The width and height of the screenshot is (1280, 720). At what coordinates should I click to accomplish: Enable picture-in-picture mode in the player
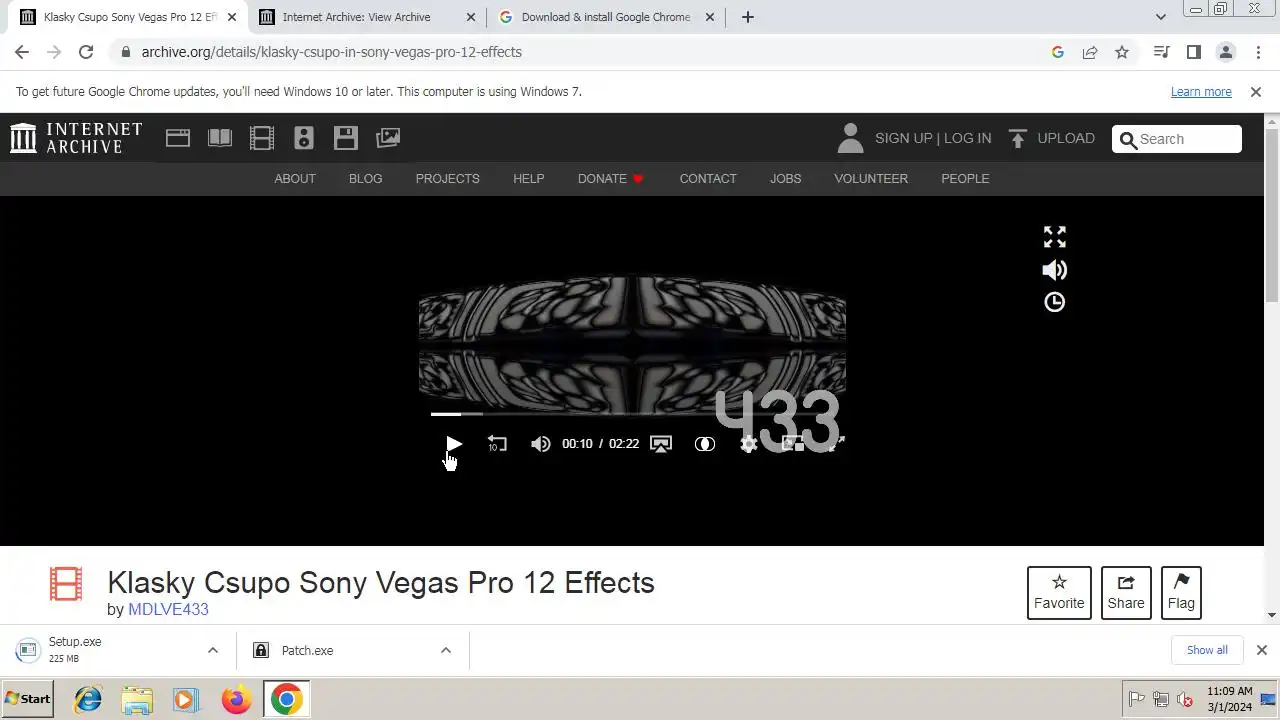pyautogui.click(x=792, y=444)
